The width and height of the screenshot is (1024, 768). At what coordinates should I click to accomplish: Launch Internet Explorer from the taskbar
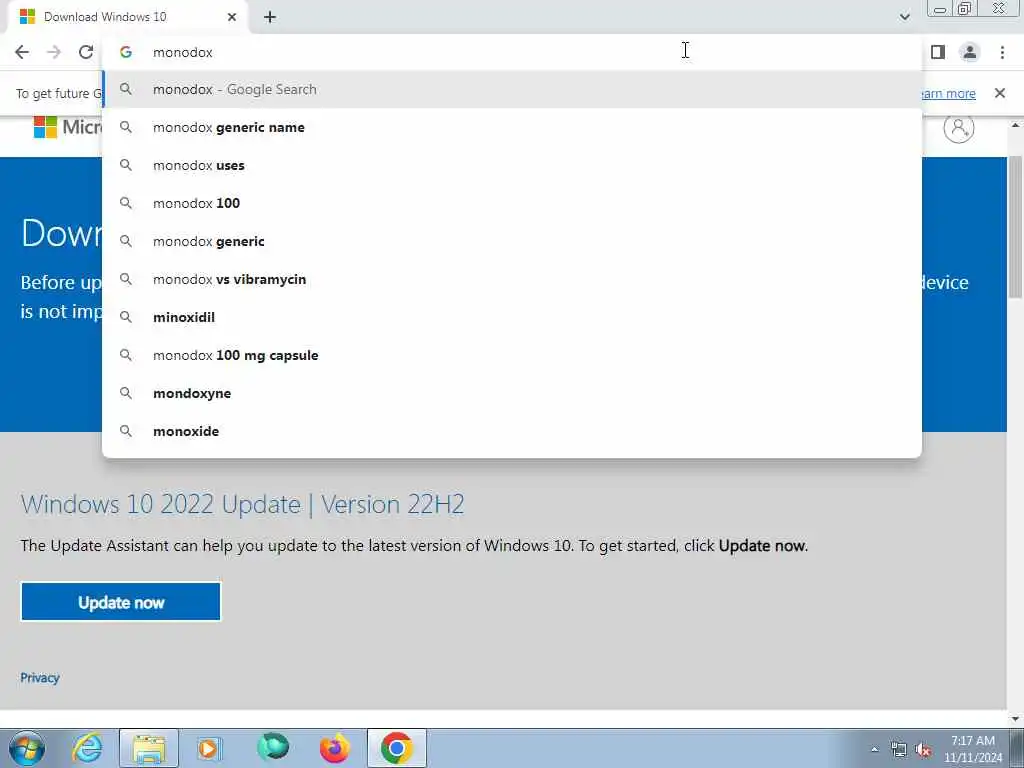point(87,748)
